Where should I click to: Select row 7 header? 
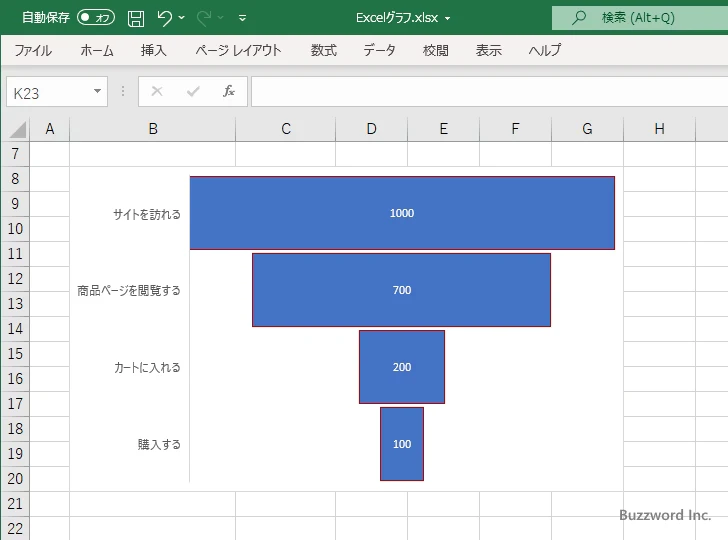(x=15, y=154)
